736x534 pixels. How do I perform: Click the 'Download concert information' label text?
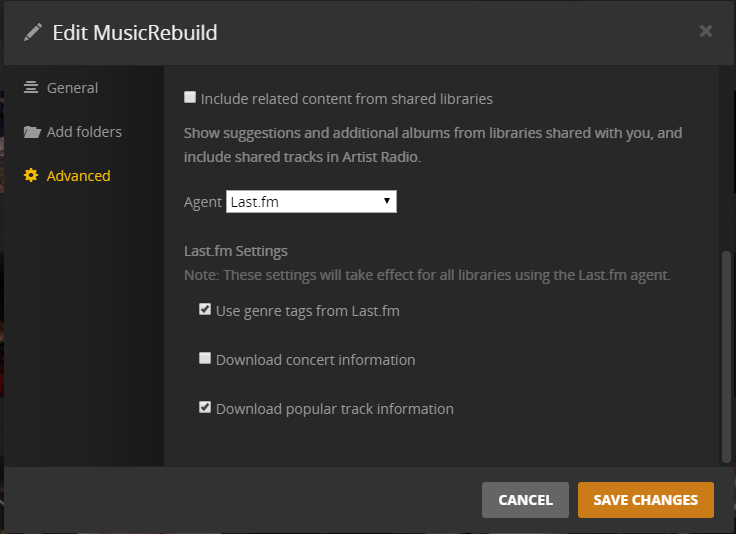(315, 360)
